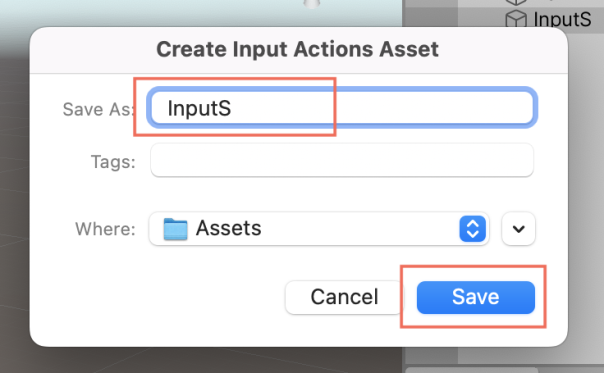Focus the empty Tags field
This screenshot has width=604, height=373.
[342, 160]
